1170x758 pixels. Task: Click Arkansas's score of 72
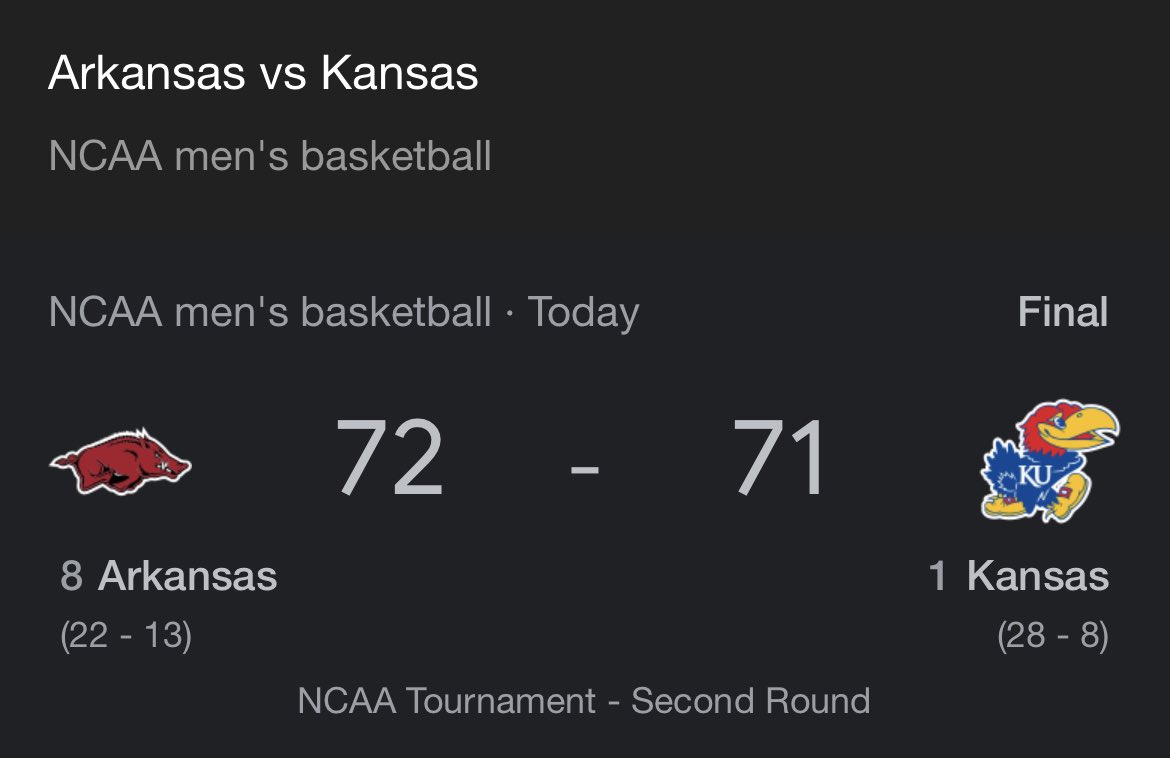(389, 459)
